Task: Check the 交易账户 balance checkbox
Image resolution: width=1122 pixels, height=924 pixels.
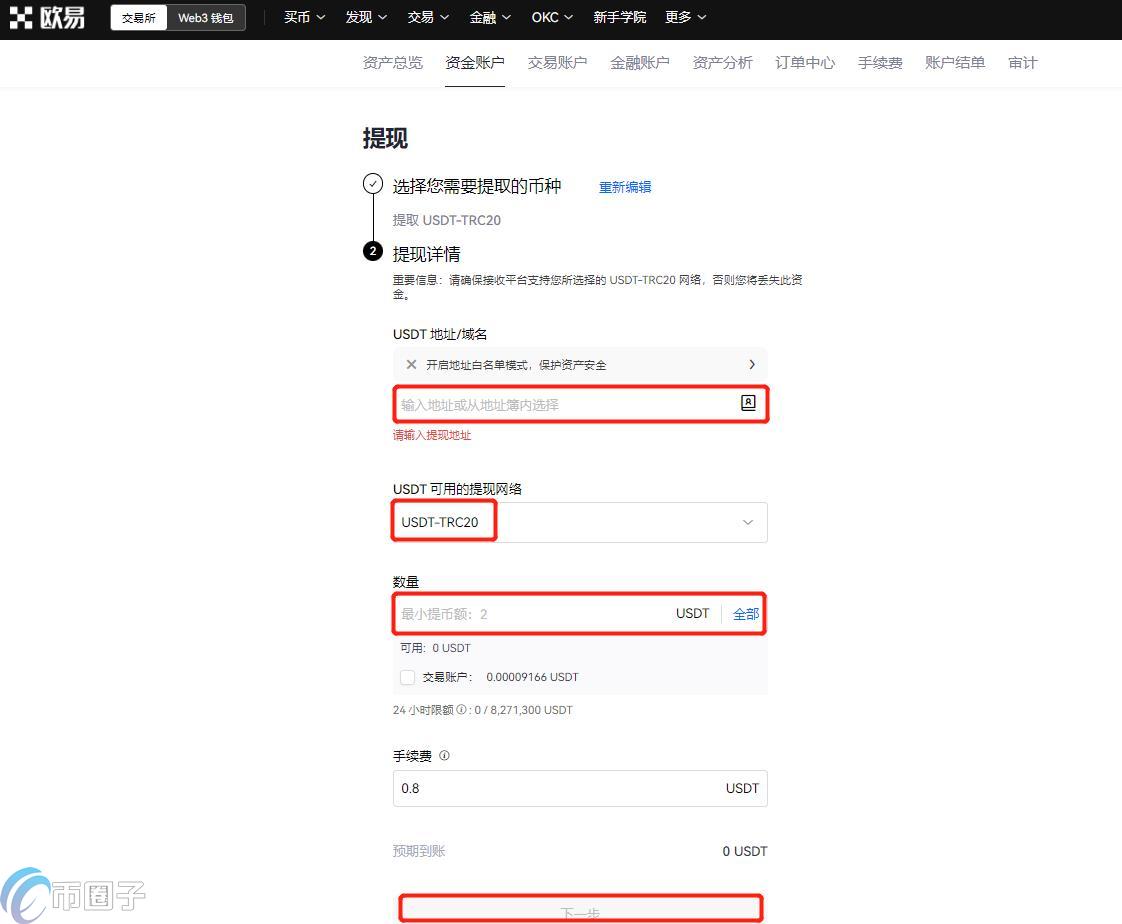Action: click(407, 677)
